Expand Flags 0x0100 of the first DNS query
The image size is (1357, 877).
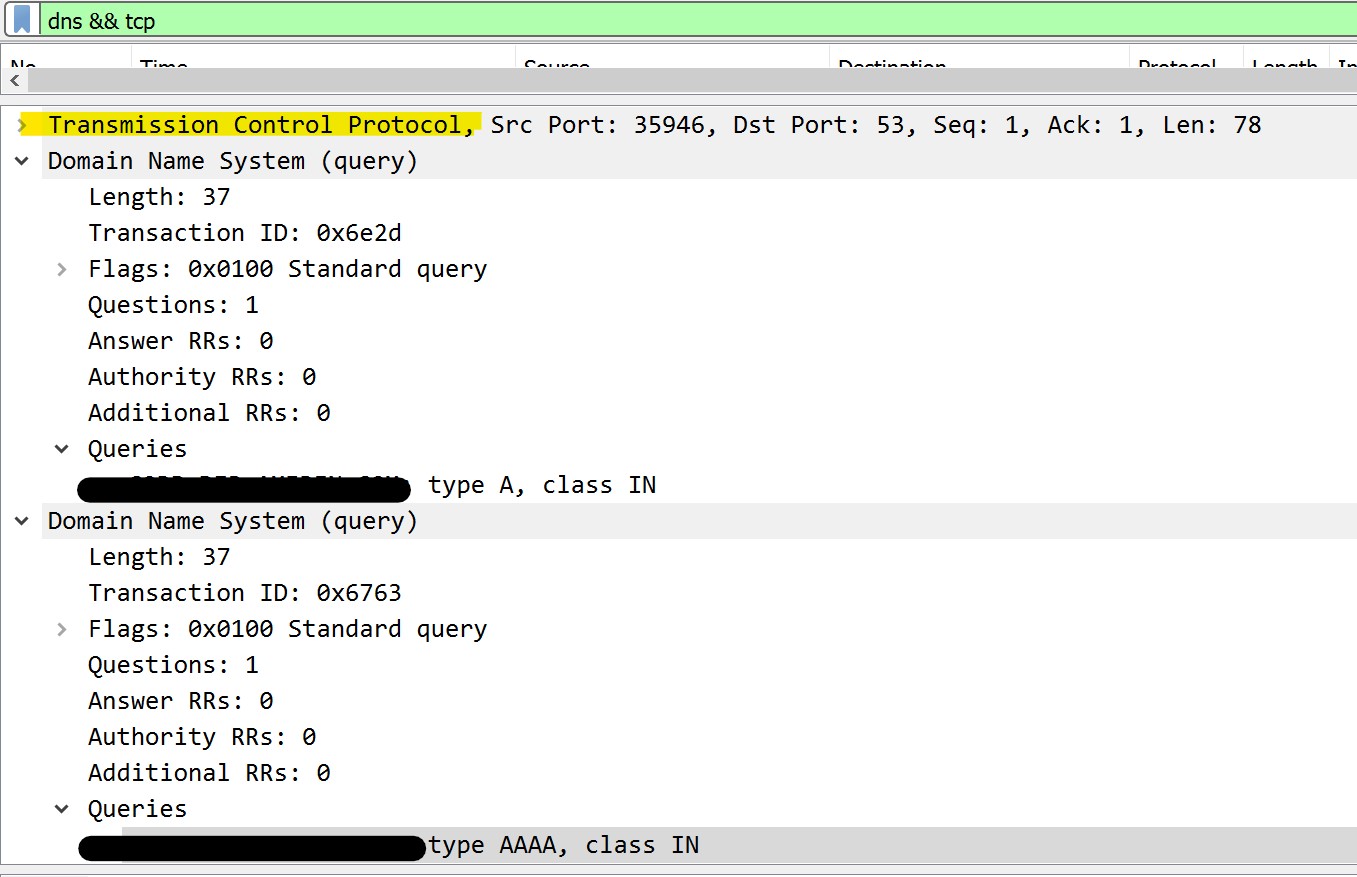point(62,268)
